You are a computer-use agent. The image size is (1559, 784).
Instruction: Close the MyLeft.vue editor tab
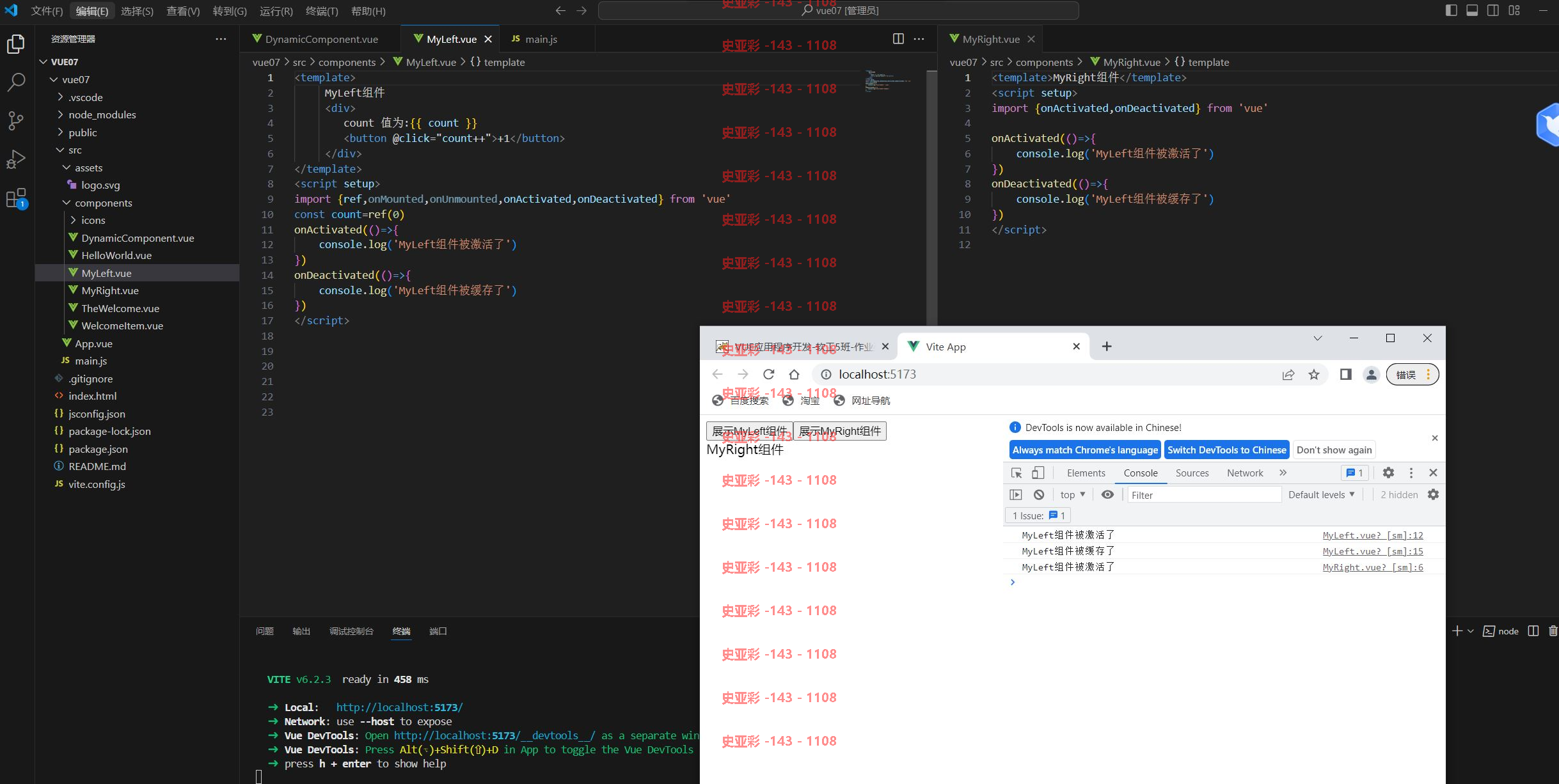[488, 39]
